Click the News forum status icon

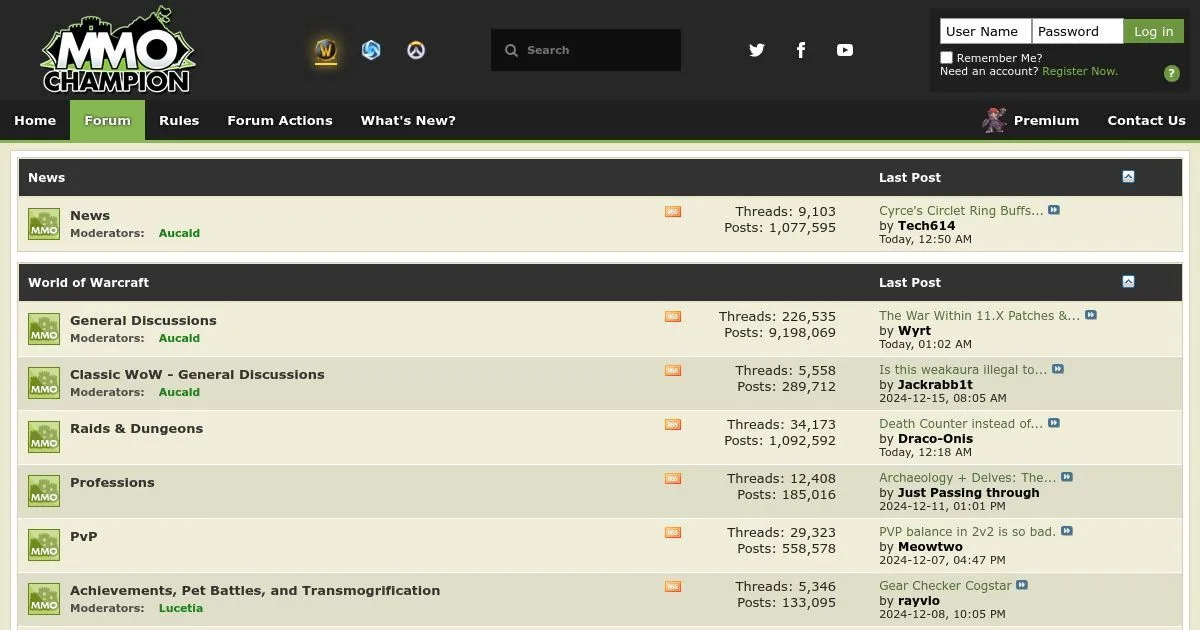44,224
